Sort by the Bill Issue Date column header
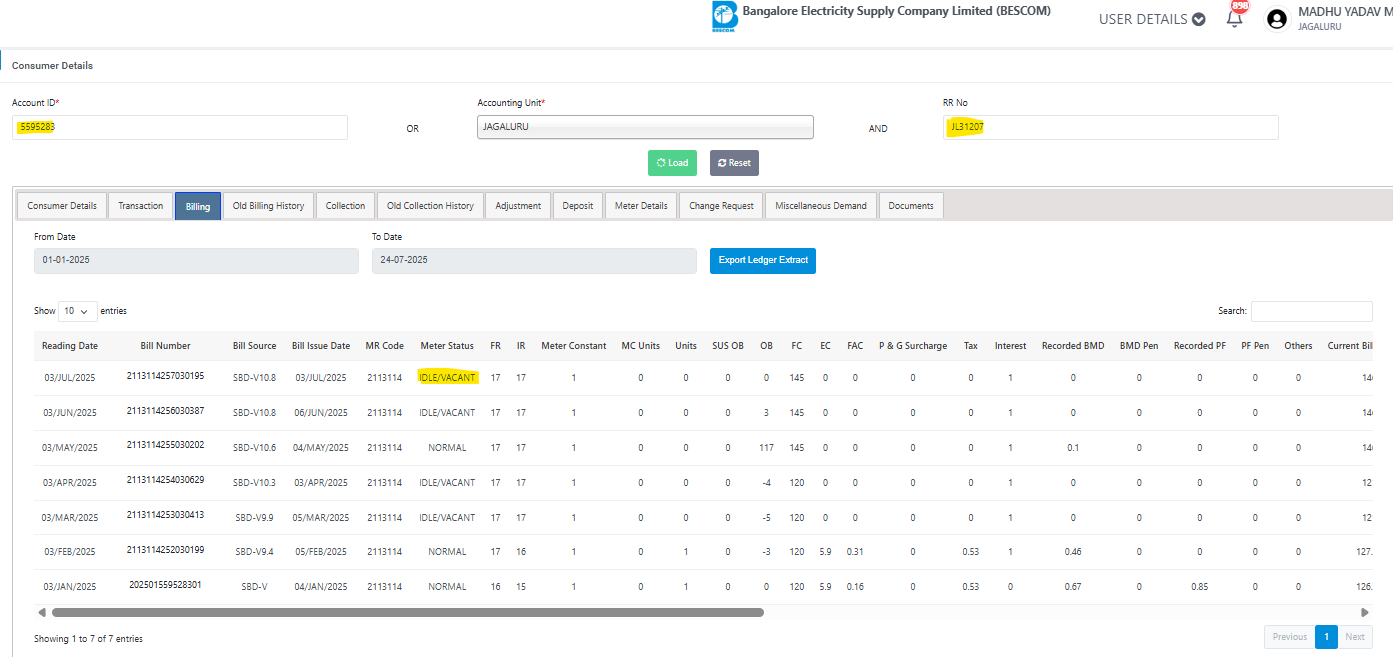Viewport: 1393px width, 657px height. pyautogui.click(x=321, y=346)
